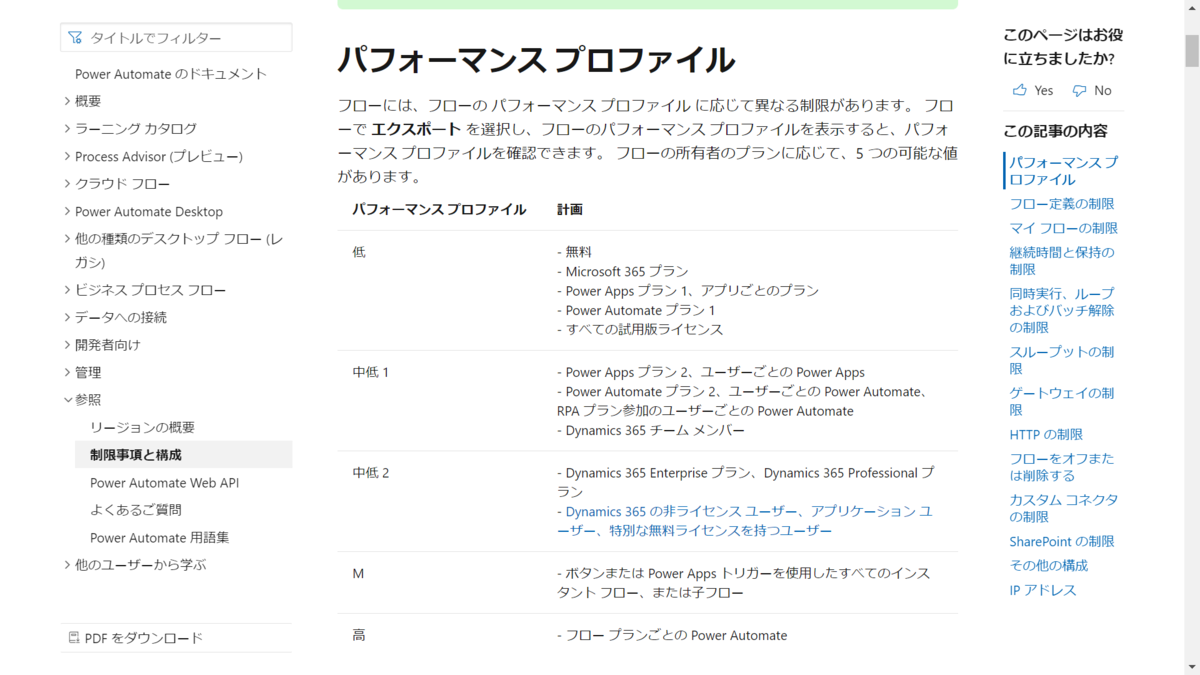The width and height of the screenshot is (1200, 675).
Task: Expand the クラウド フロー node
Action: (x=67, y=184)
